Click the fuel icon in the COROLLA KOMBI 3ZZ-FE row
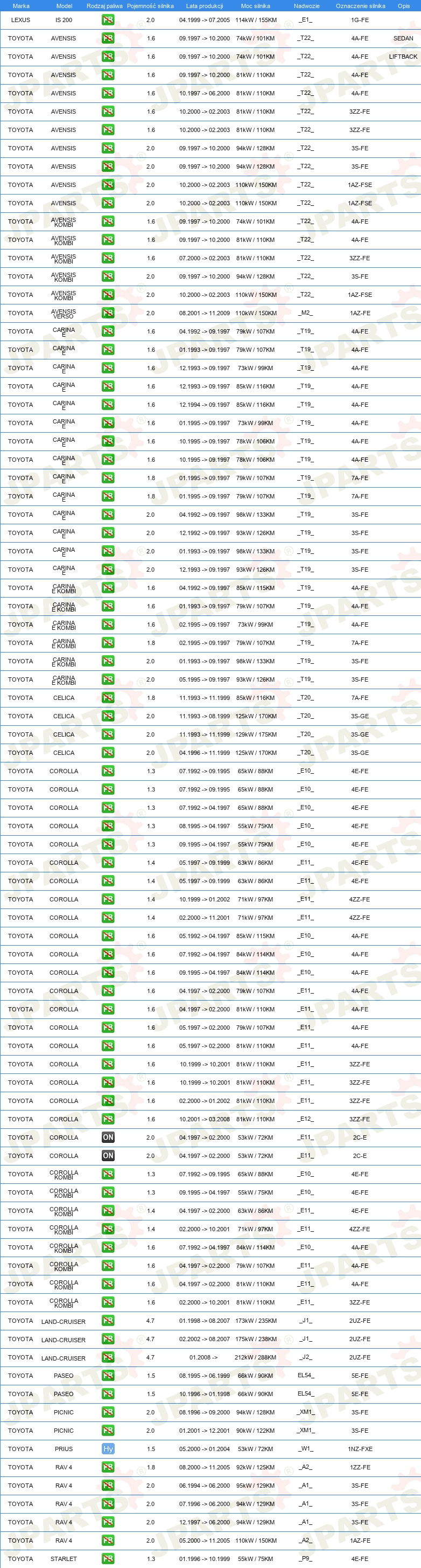 pos(108,1302)
